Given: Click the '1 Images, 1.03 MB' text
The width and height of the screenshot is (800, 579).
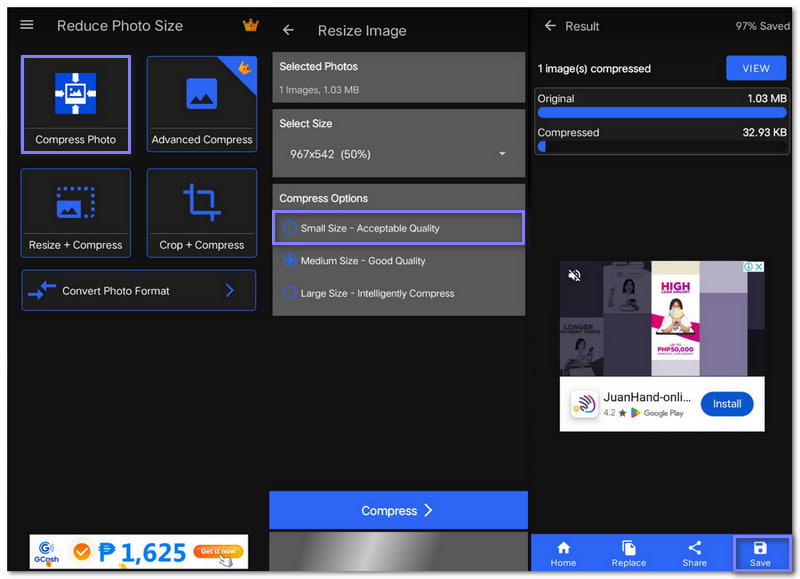Looking at the screenshot, I should tap(319, 90).
